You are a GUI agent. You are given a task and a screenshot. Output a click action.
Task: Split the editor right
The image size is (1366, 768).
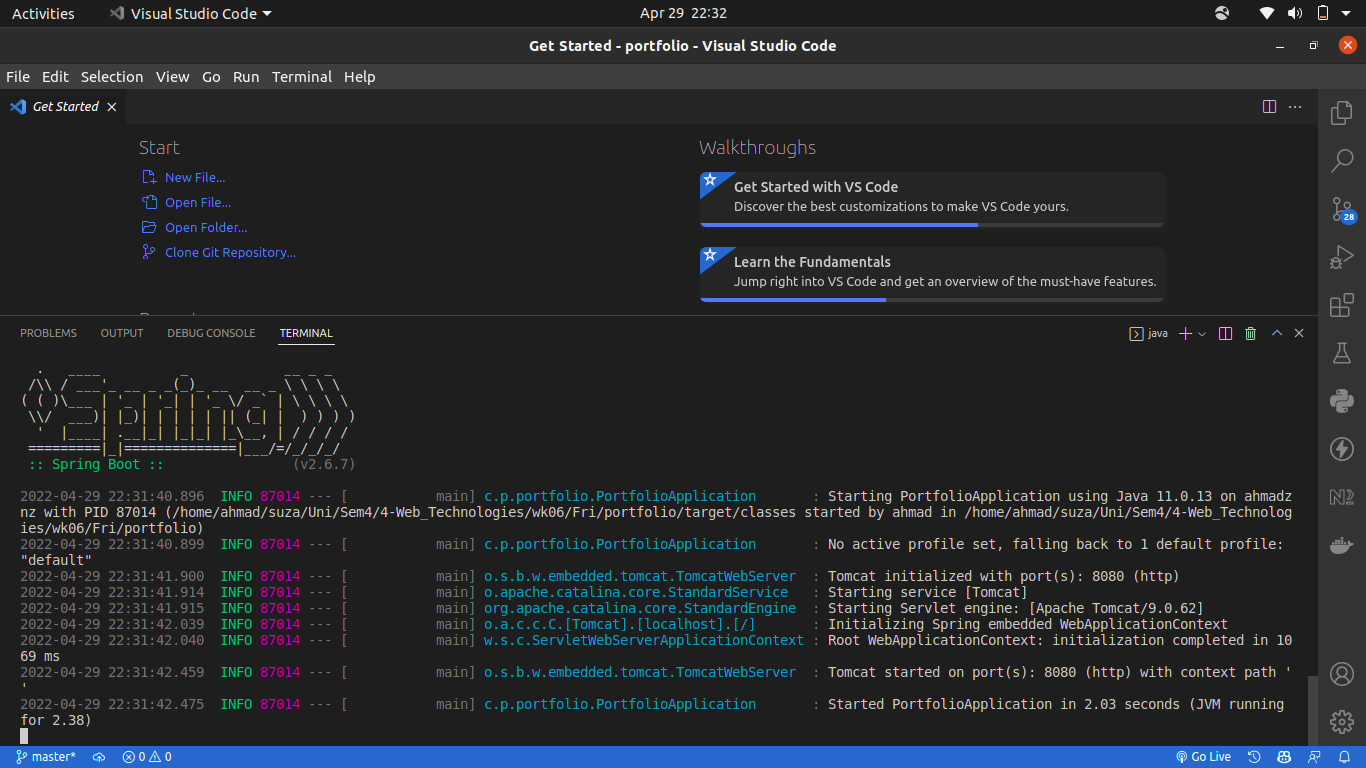[x=1269, y=107]
